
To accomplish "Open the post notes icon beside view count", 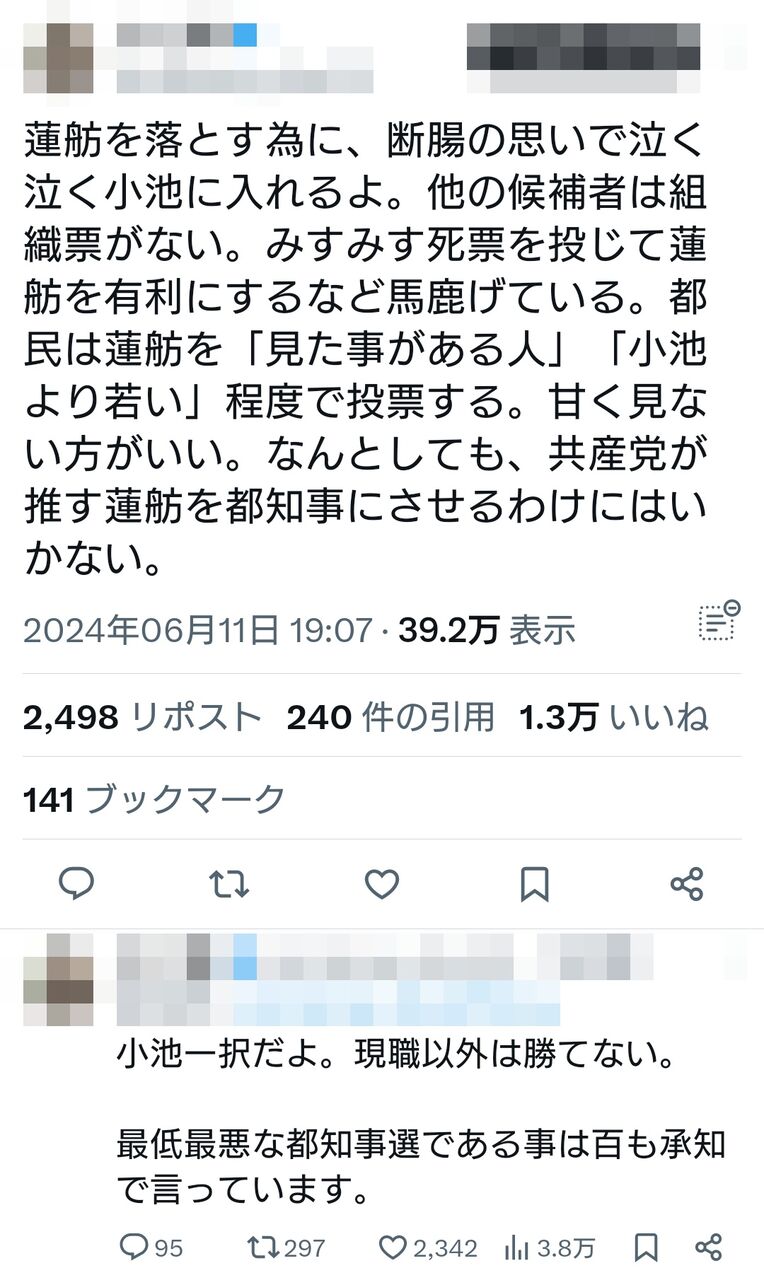I will [718, 620].
